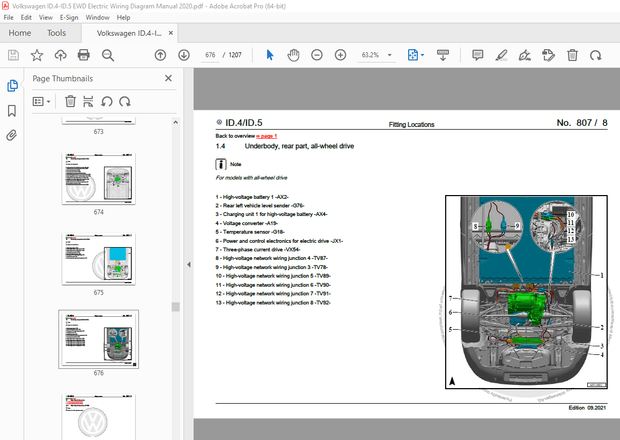Screen dimensions: 620x440
Task: Select page 675 thumbnail
Action: (x=98, y=259)
